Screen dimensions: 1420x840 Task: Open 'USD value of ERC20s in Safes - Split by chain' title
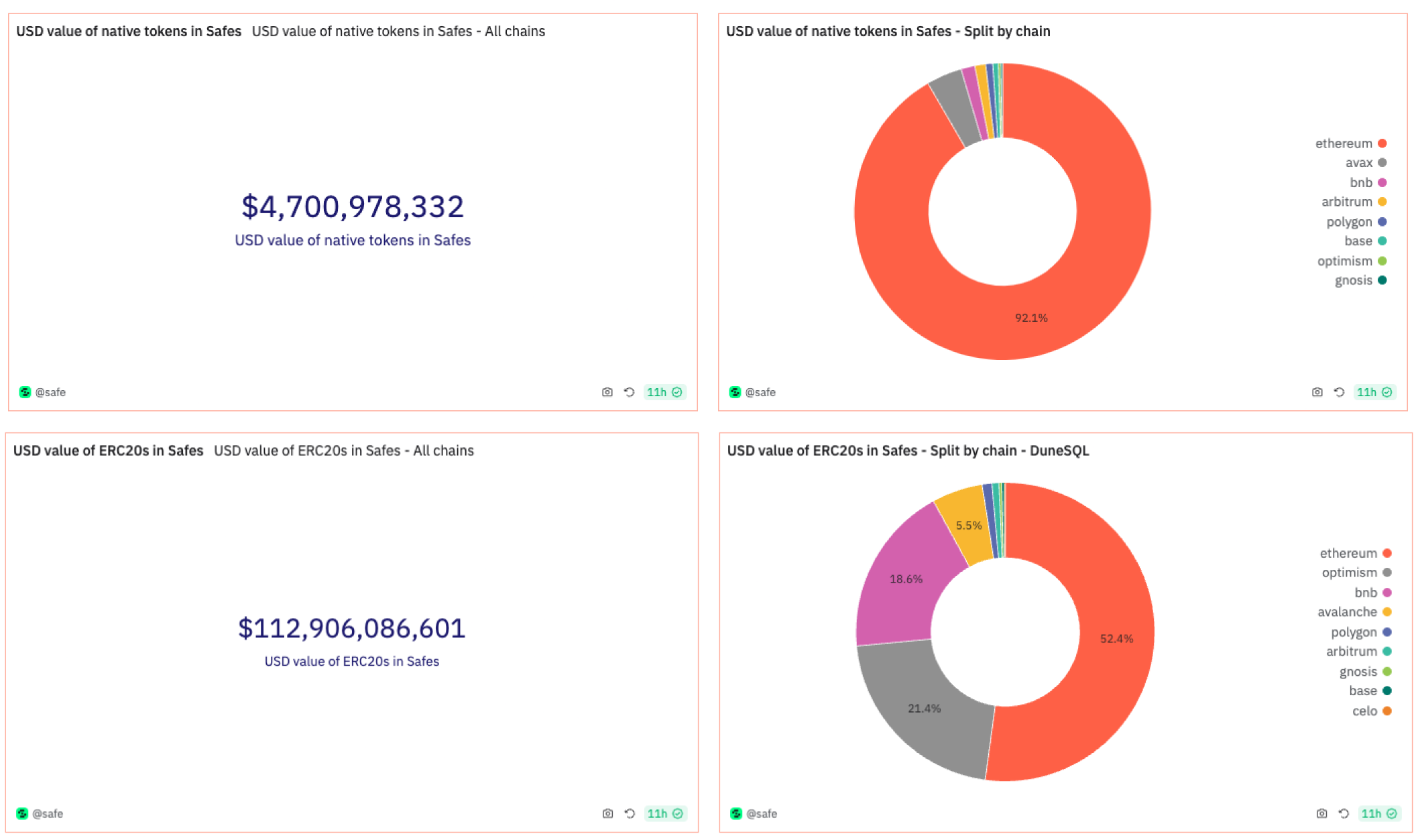tap(908, 451)
